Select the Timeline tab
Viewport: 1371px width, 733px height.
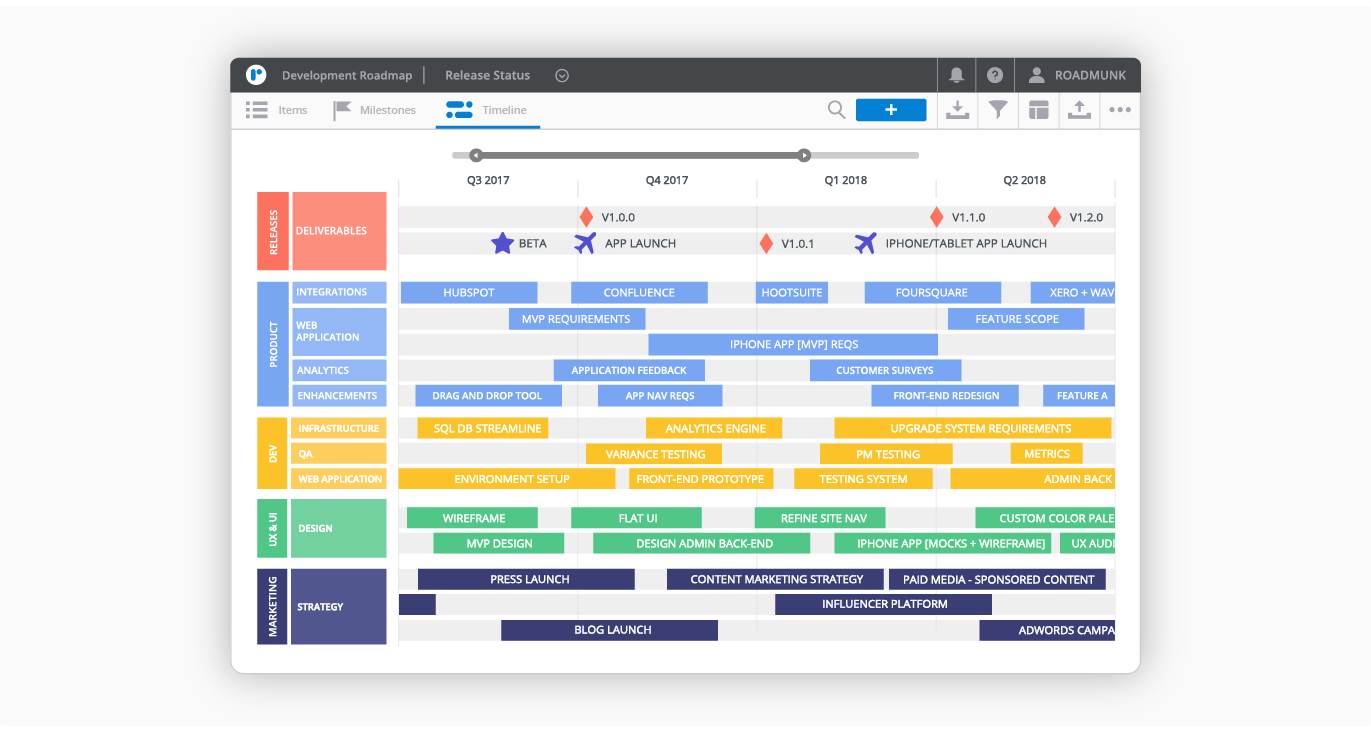[487, 110]
